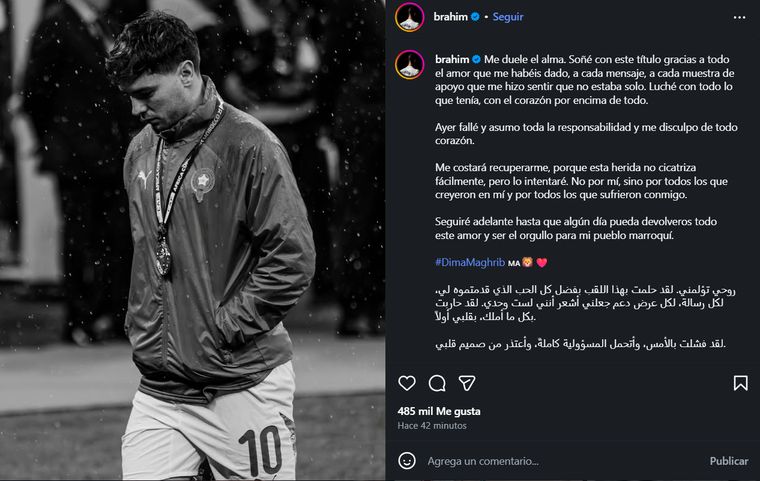Viewport: 760px width, 481px height.
Task: Click brahim username in the caption
Action: tap(452, 59)
